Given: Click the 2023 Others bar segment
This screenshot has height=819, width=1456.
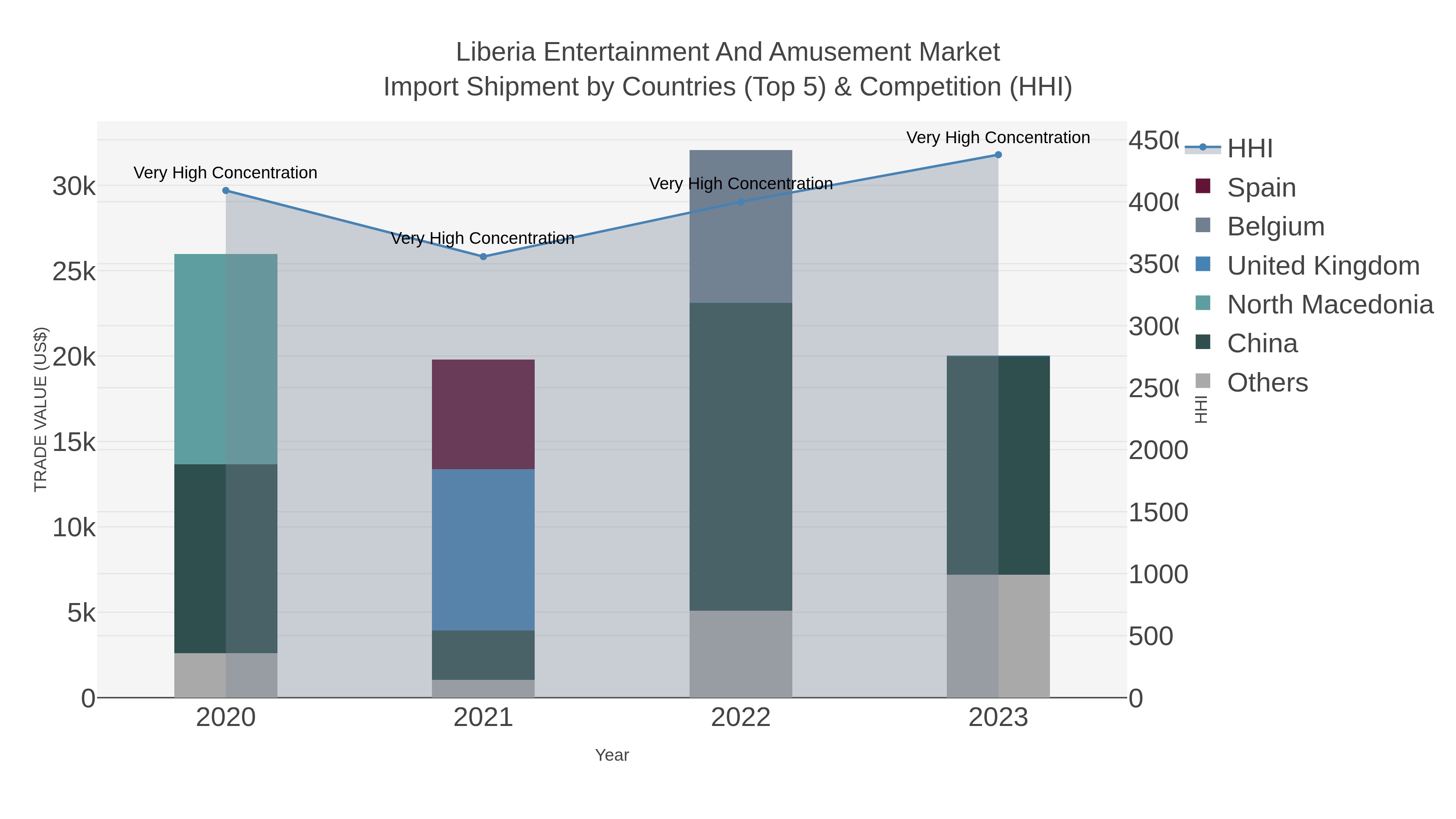Looking at the screenshot, I should click(x=998, y=636).
